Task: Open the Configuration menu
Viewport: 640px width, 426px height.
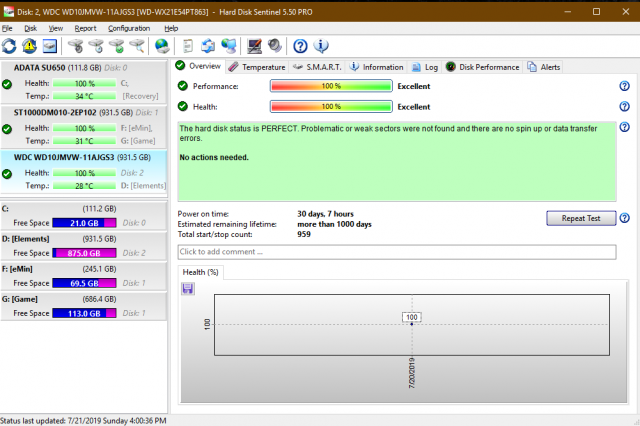Action: [x=129, y=28]
